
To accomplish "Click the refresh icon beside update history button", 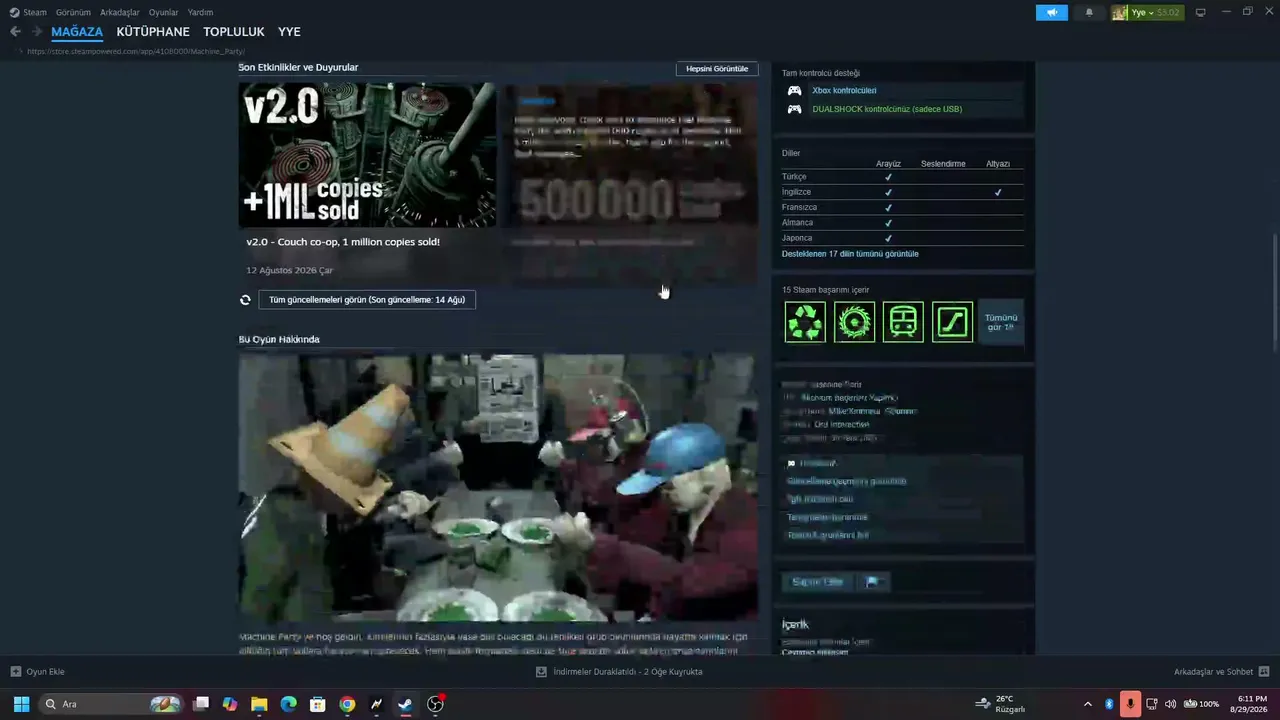I will [245, 300].
